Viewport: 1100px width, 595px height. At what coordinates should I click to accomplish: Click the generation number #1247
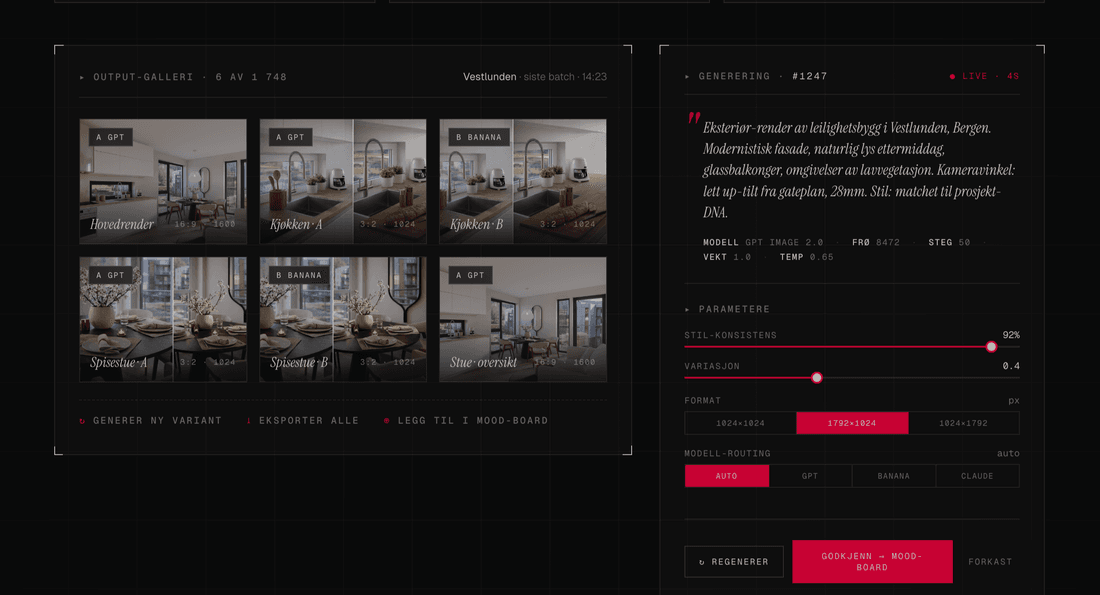tap(810, 76)
